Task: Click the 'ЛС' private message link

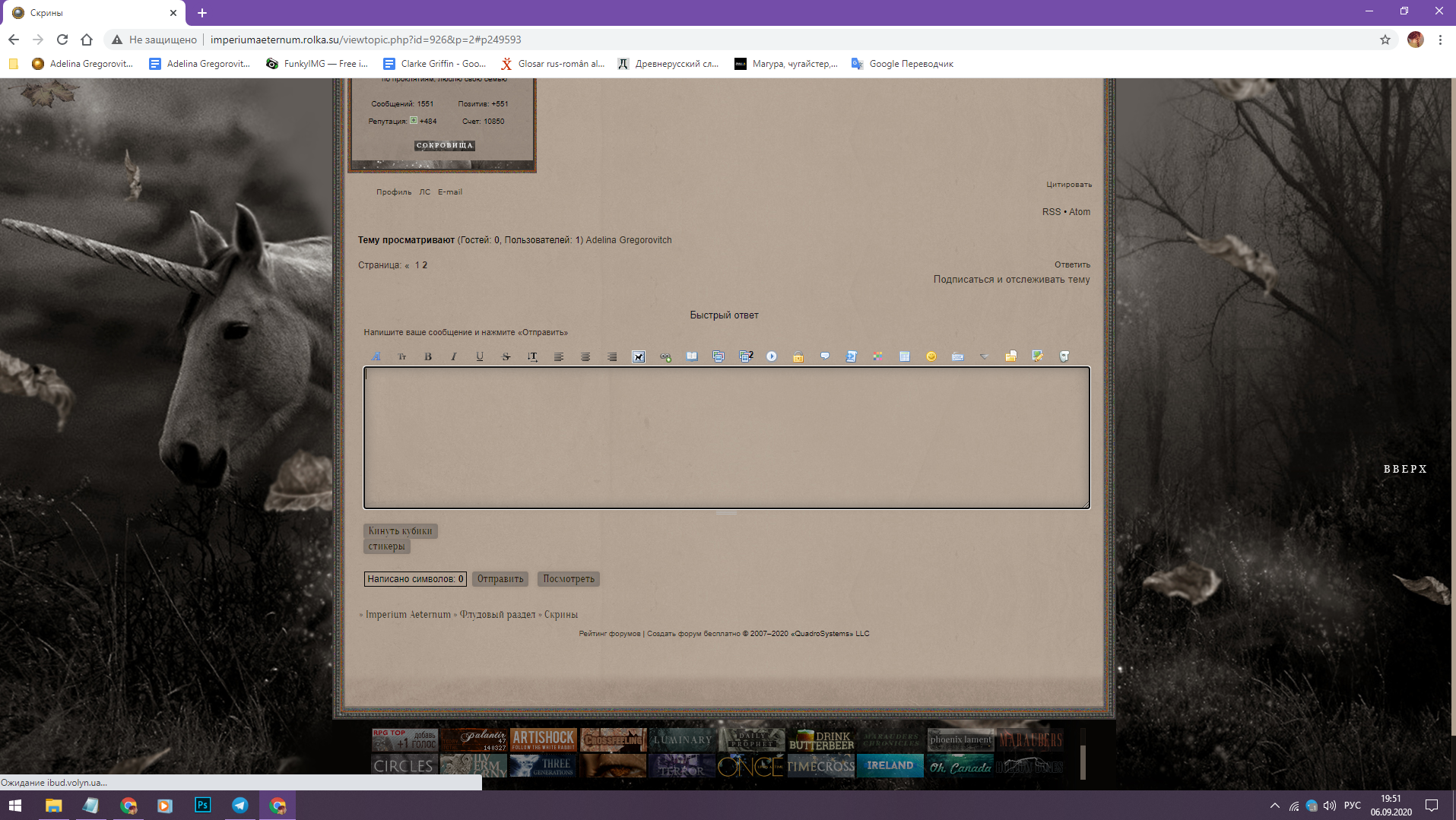Action: [x=425, y=192]
